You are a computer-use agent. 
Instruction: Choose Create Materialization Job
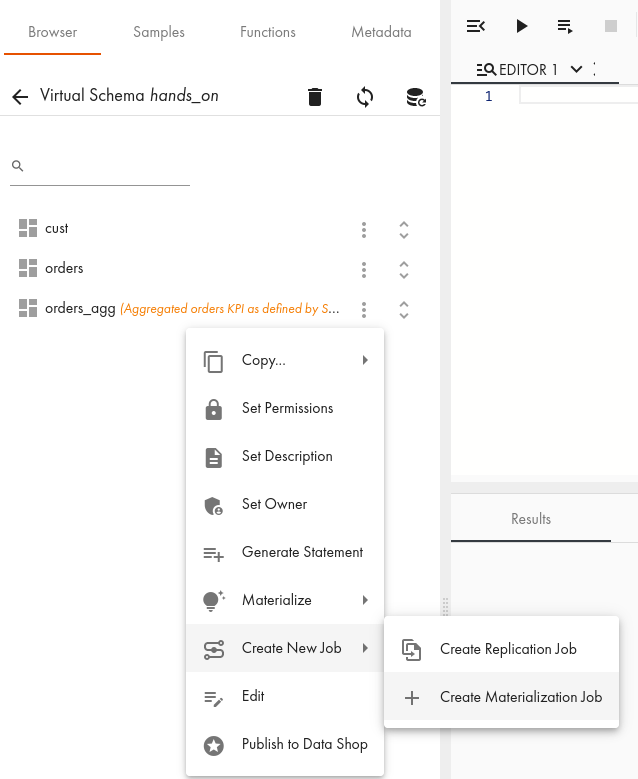520,697
